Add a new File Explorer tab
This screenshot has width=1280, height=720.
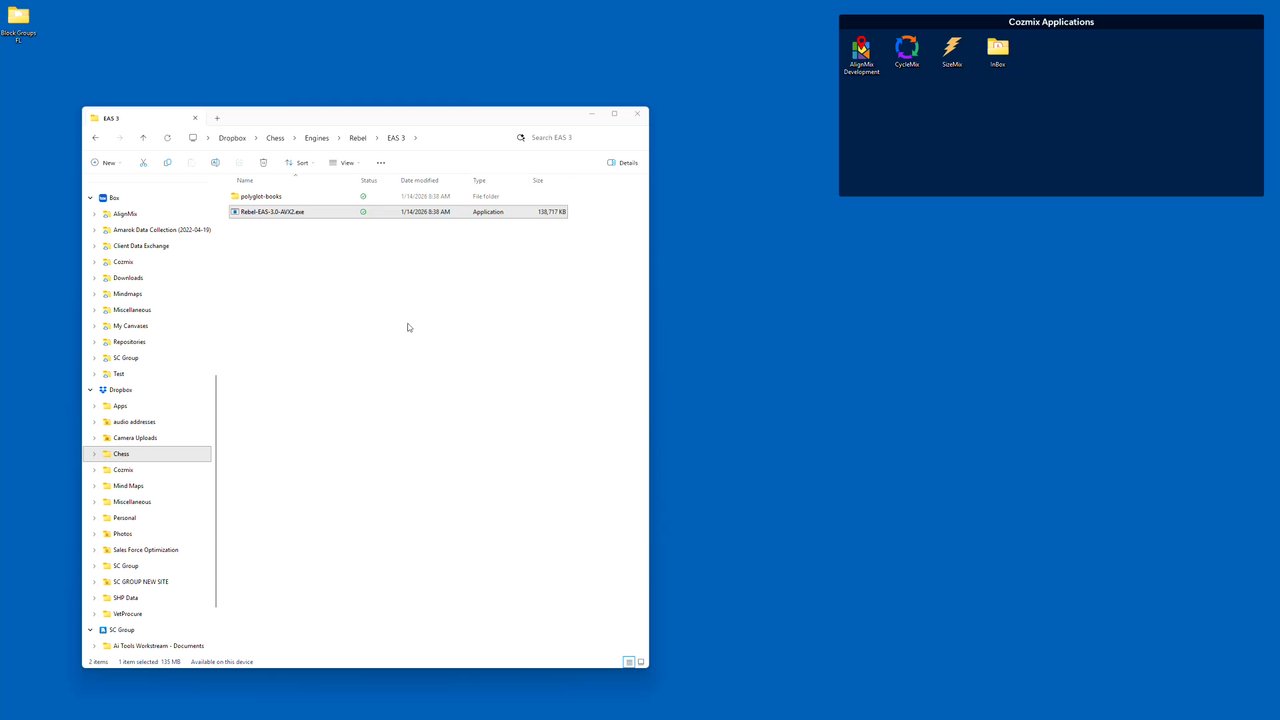tap(217, 118)
